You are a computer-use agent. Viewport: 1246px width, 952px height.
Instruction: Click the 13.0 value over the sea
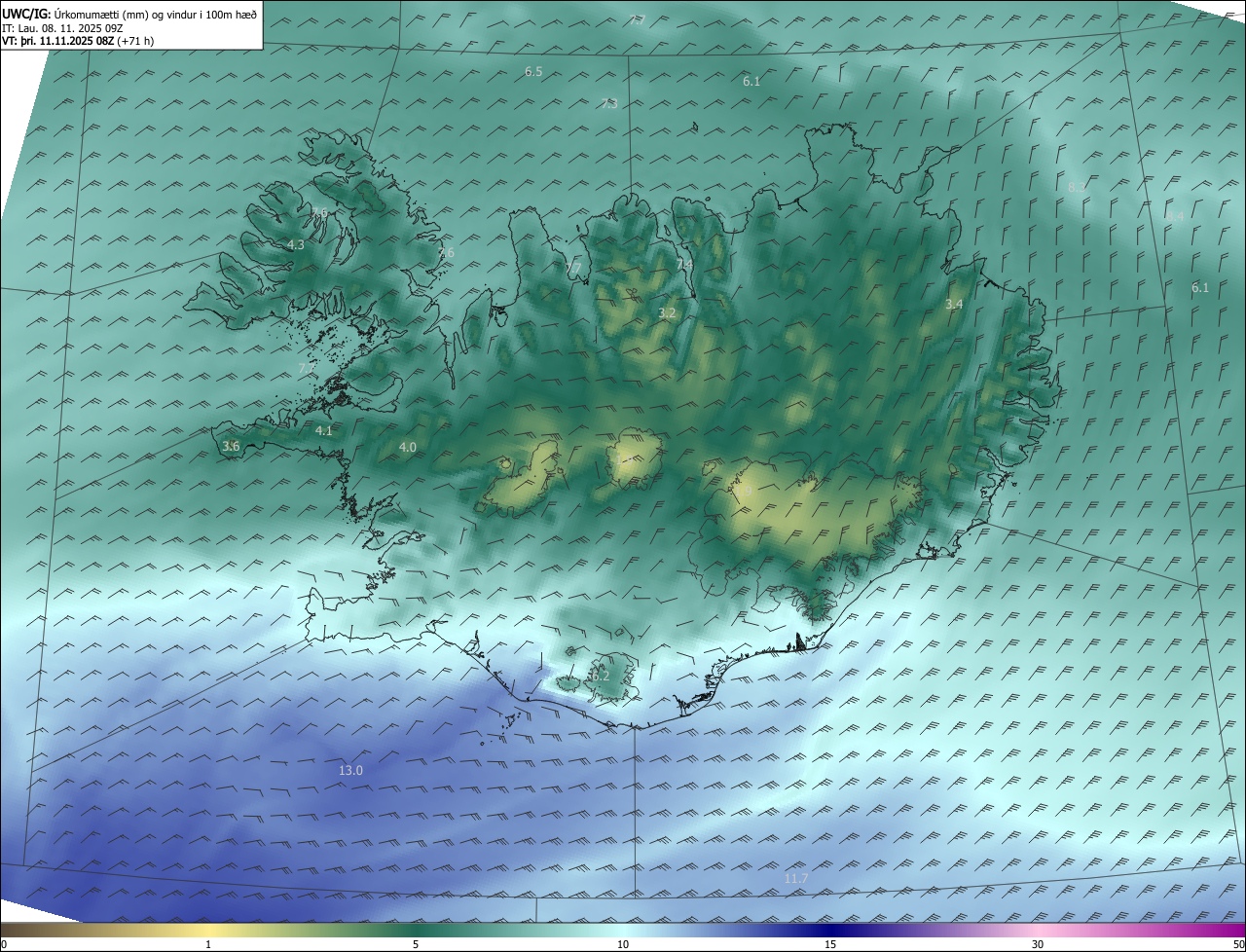pyautogui.click(x=350, y=770)
